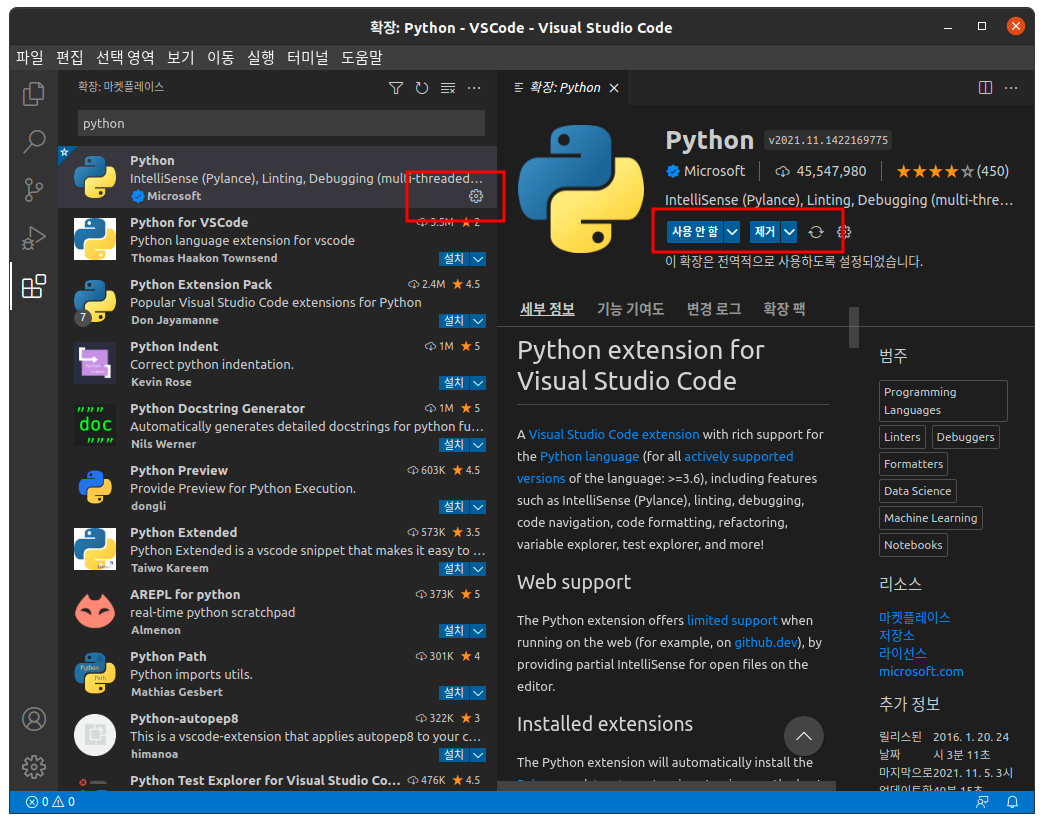The image size is (1044, 823).
Task: Click the Microsoft publisher name in details
Action: (714, 171)
